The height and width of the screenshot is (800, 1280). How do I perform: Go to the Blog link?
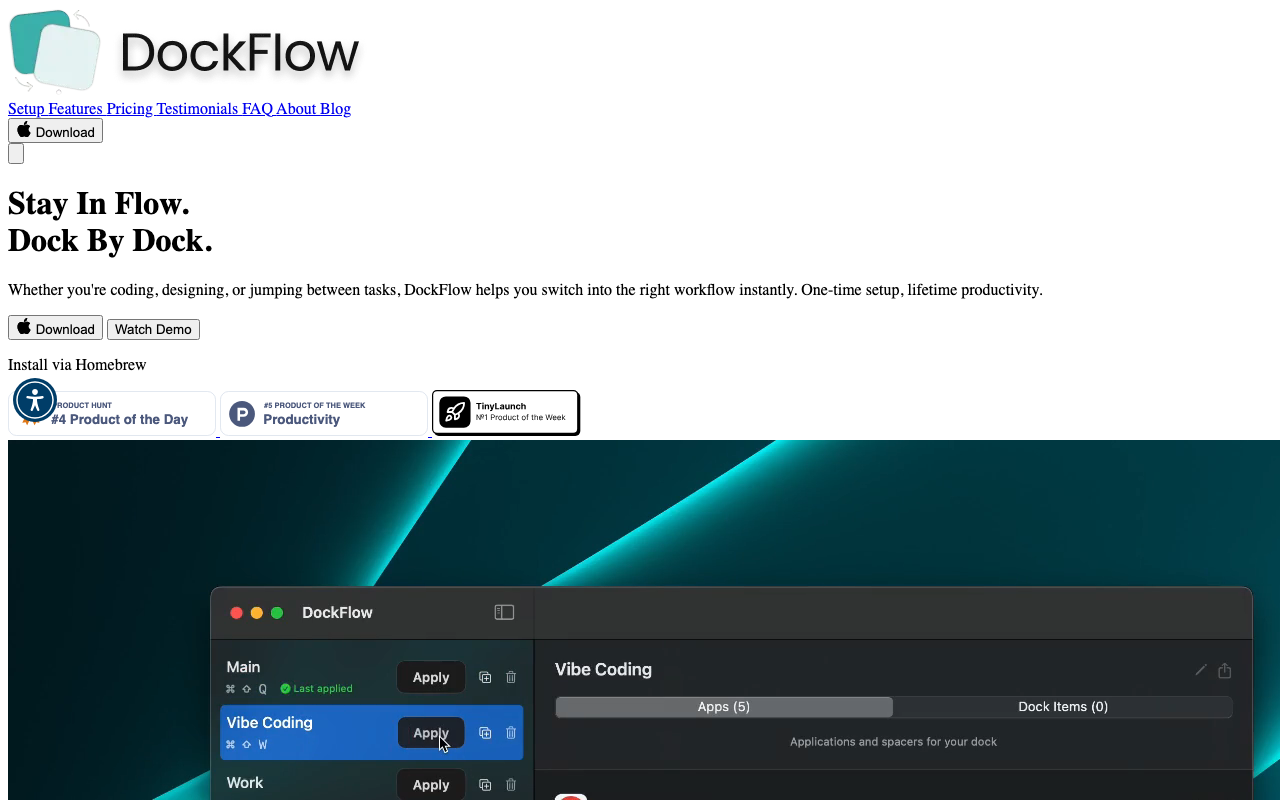pyautogui.click(x=335, y=109)
